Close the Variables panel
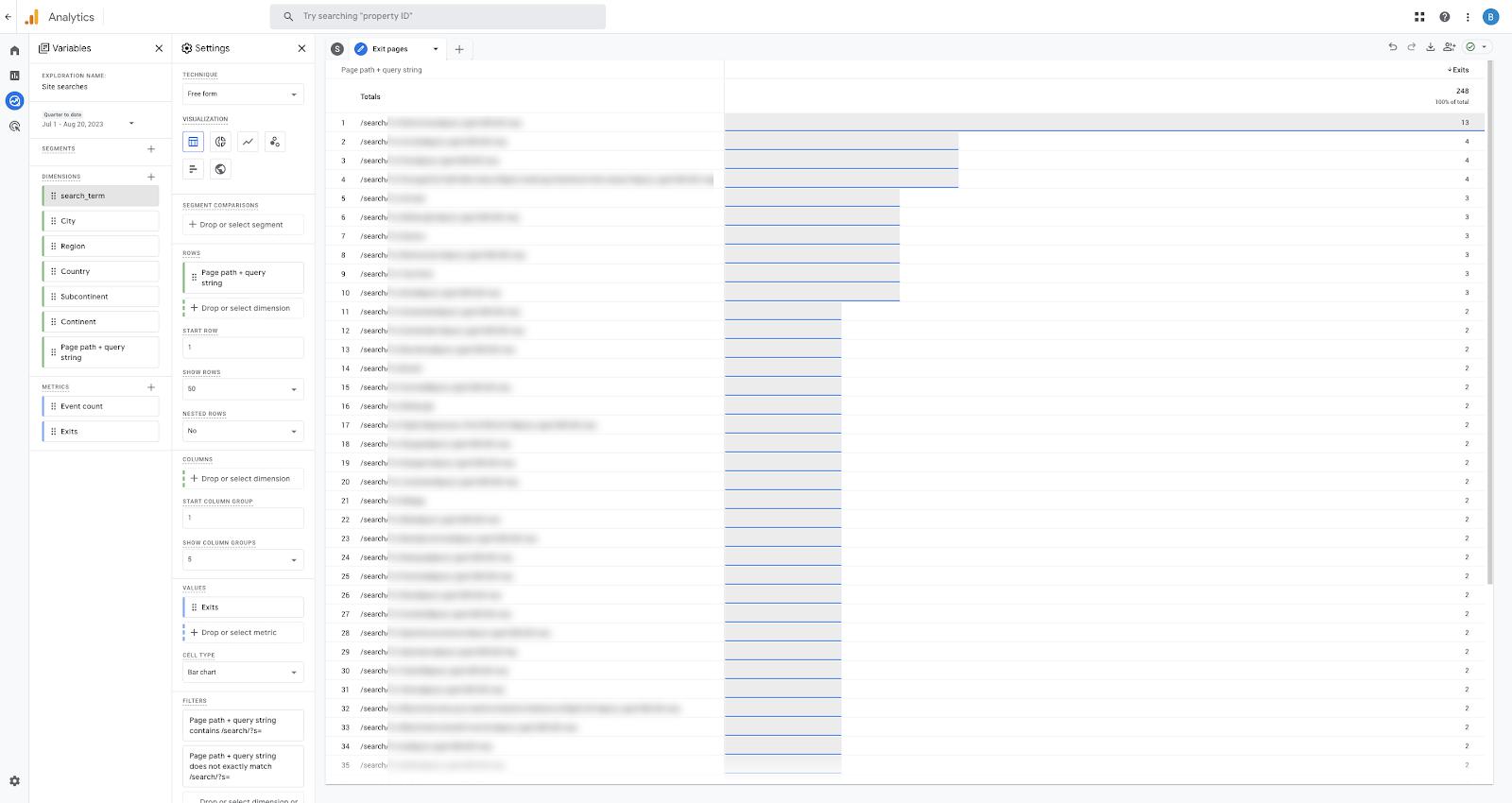This screenshot has height=803, width=1512. (x=159, y=48)
